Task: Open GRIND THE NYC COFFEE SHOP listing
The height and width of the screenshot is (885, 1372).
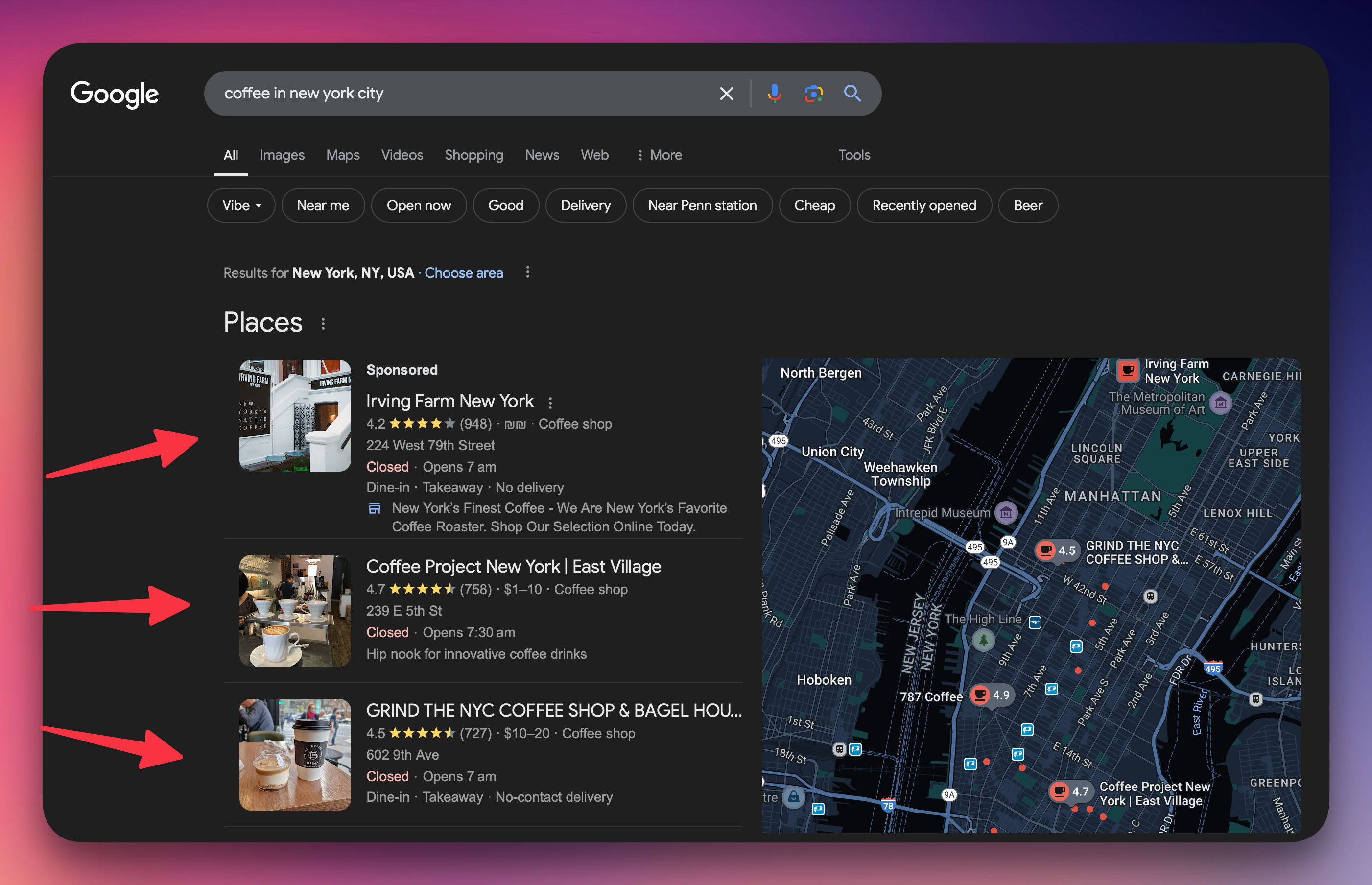Action: (554, 710)
